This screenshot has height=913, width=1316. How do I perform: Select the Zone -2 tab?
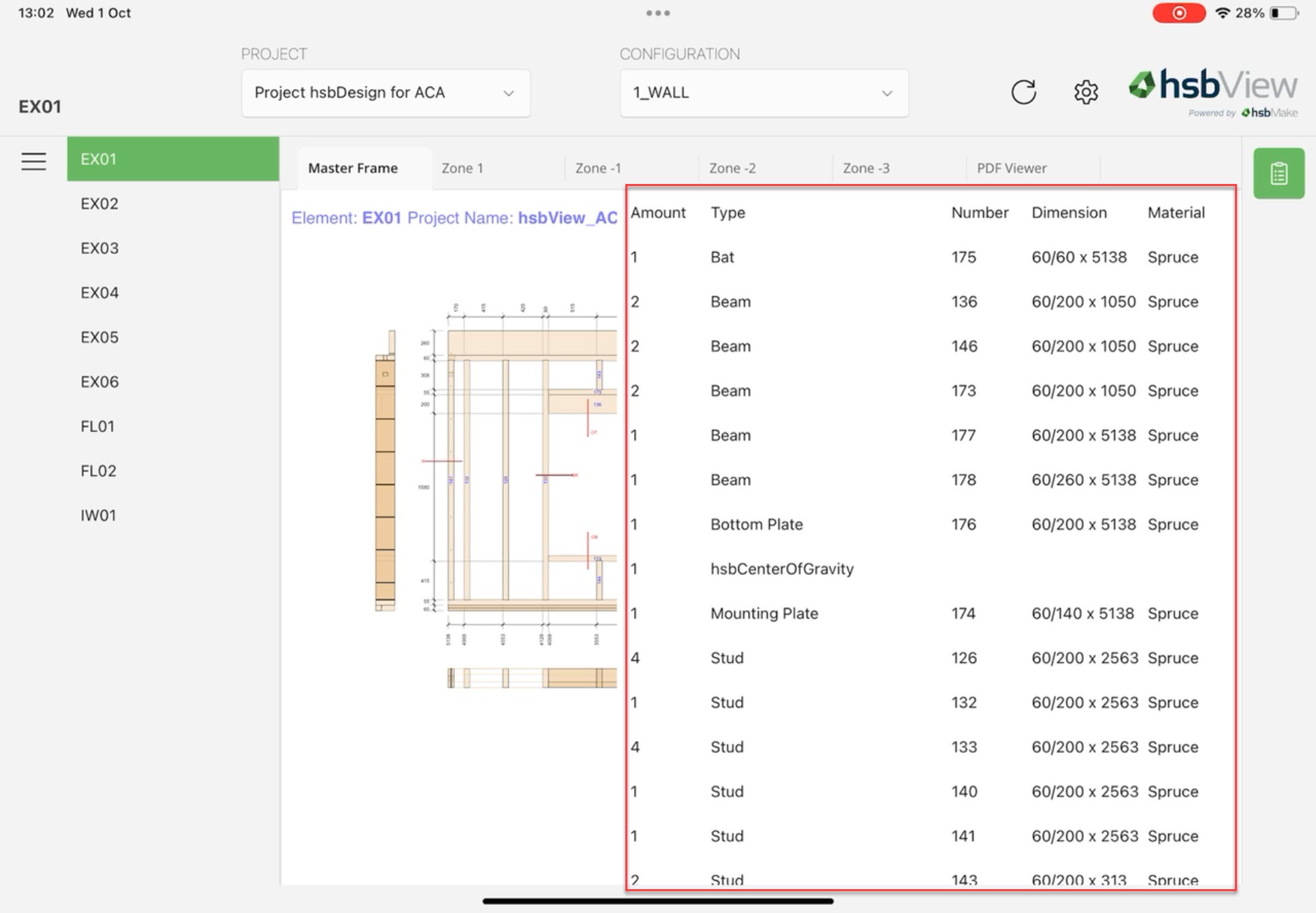[x=732, y=168]
